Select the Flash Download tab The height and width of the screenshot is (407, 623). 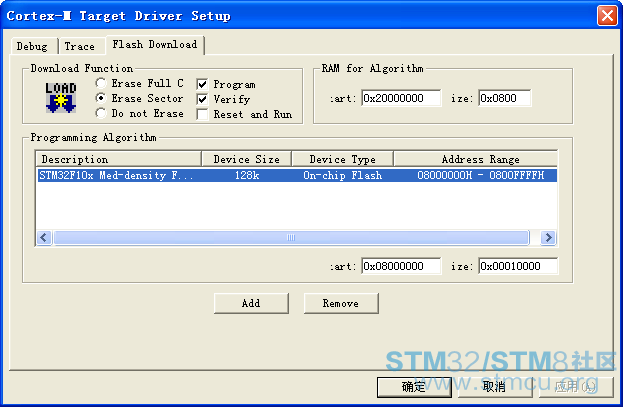point(155,45)
